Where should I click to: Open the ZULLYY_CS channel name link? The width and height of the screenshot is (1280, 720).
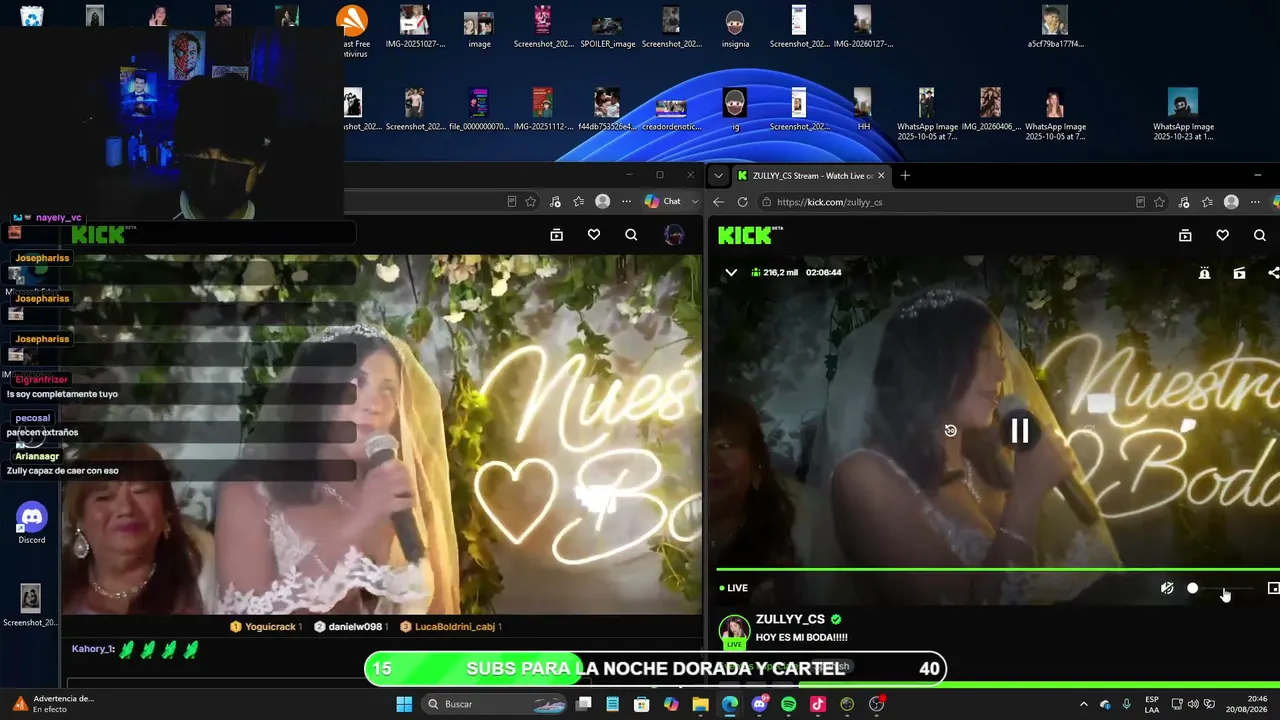click(x=792, y=620)
